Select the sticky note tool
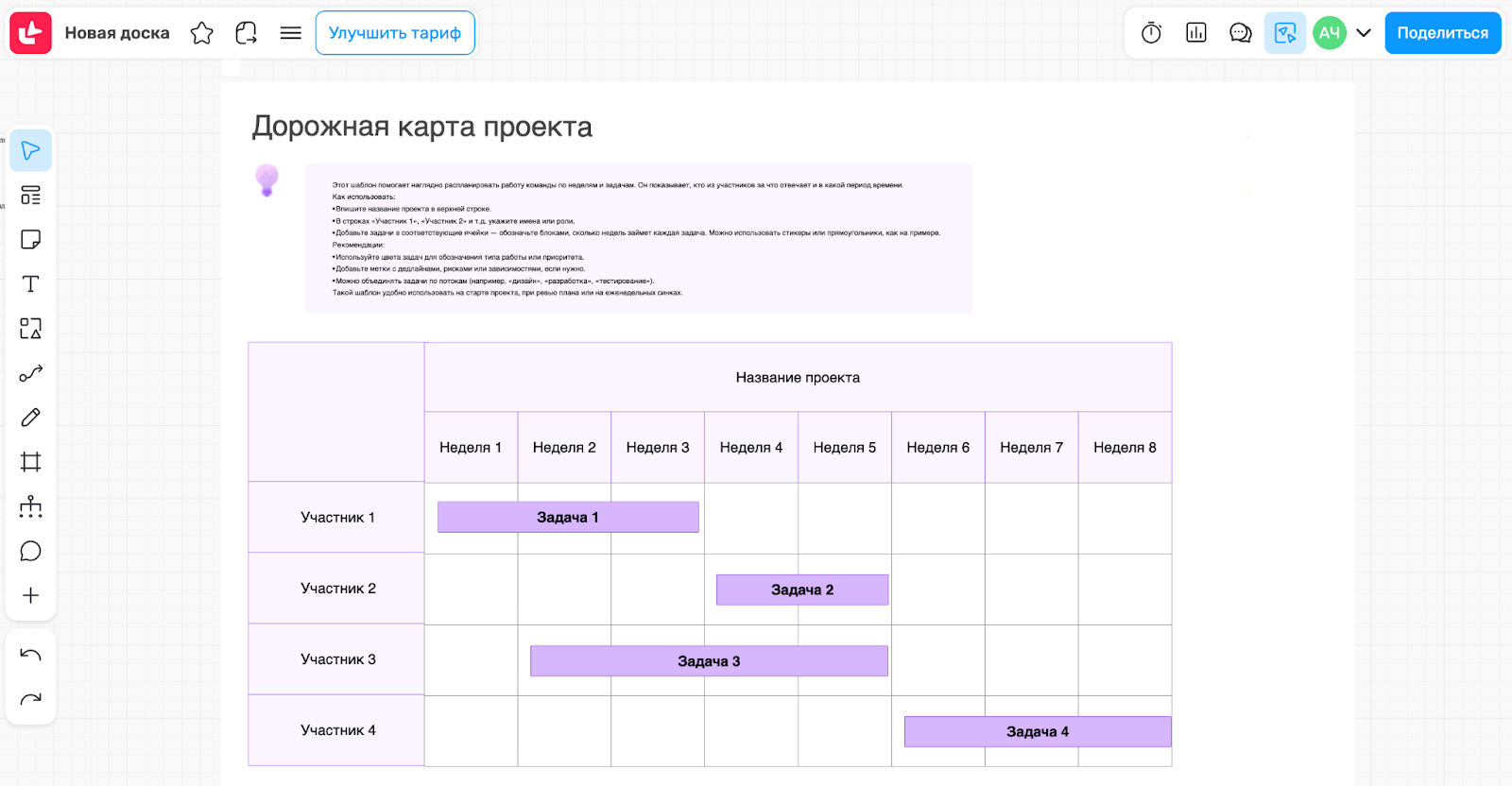Viewport: 1512px width, 786px height. click(x=30, y=240)
